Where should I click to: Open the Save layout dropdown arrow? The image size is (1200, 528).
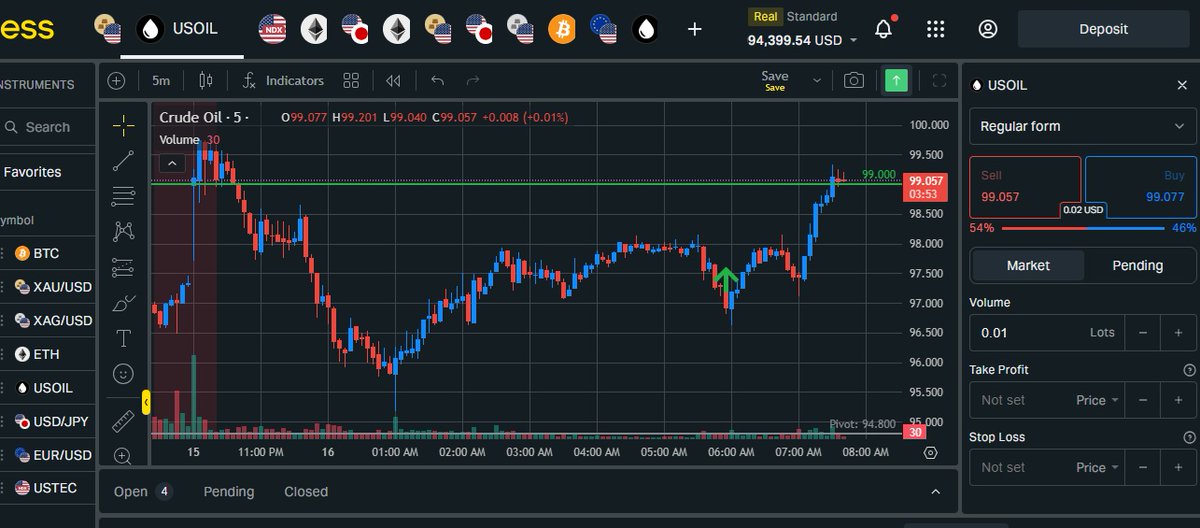pos(817,80)
